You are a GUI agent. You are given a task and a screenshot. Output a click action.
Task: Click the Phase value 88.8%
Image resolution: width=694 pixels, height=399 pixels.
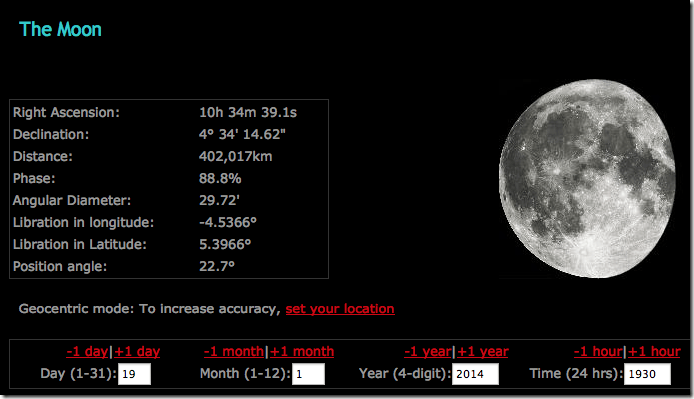coord(220,178)
